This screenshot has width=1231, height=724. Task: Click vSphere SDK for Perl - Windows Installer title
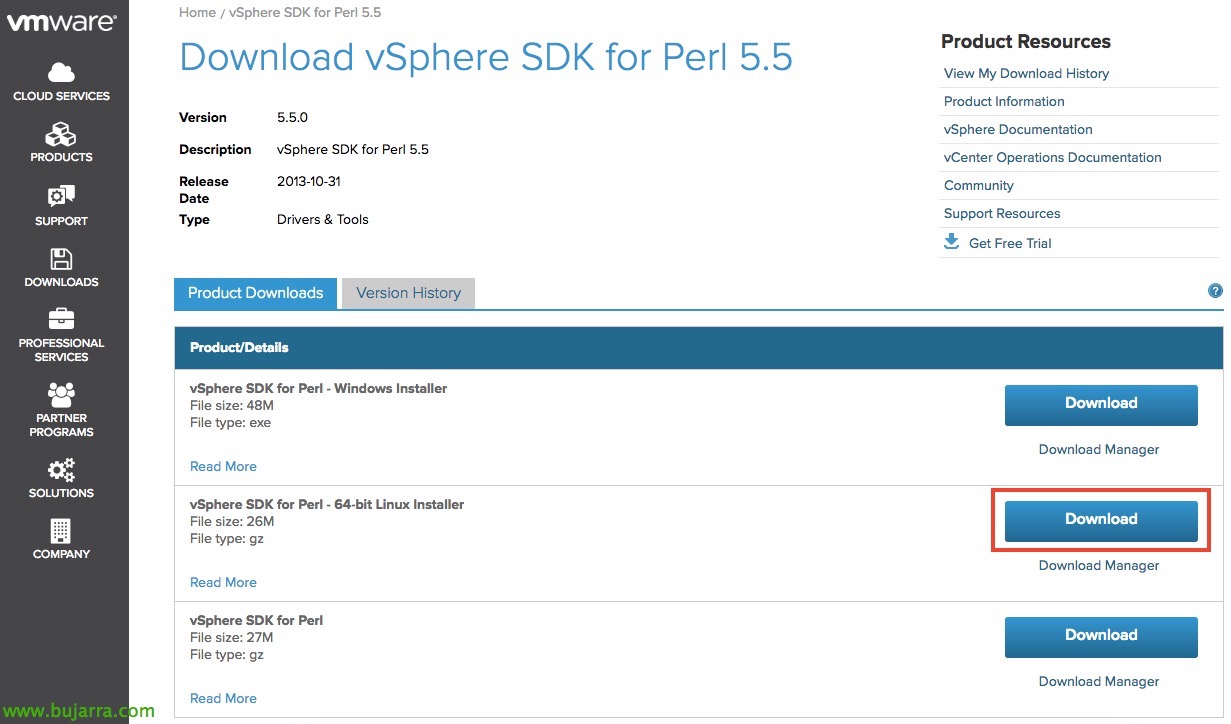pos(318,389)
